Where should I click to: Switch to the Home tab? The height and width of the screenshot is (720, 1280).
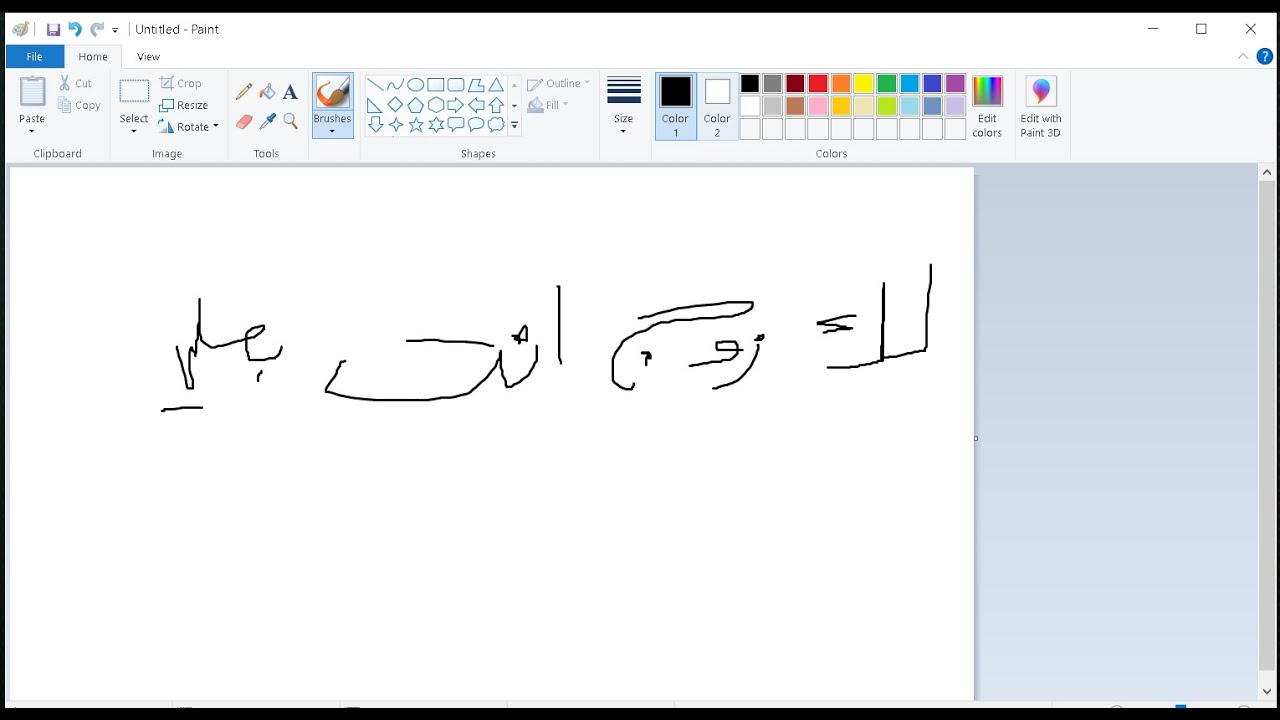coord(93,57)
